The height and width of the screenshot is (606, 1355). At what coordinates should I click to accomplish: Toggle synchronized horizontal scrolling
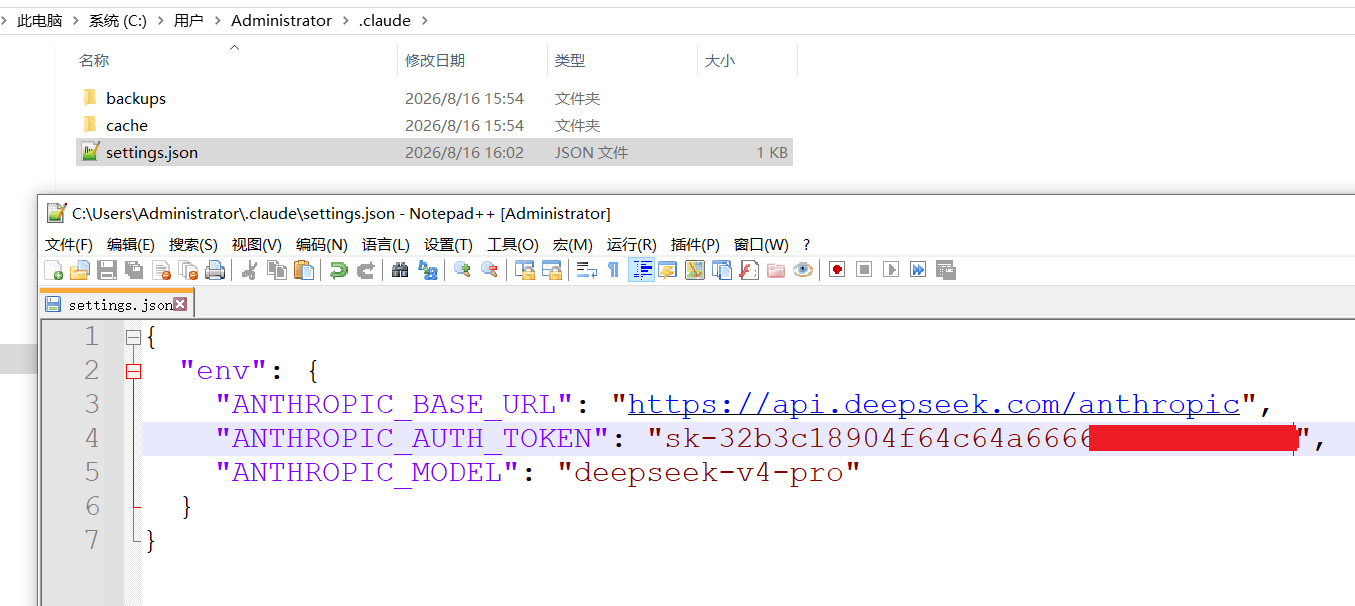click(x=552, y=270)
